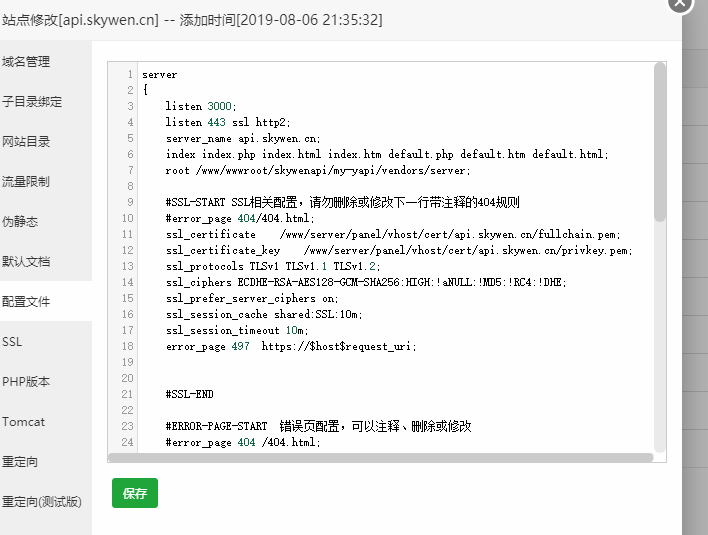The height and width of the screenshot is (535, 708).
Task: Click the #SSL-END comment line
Action: click(x=189, y=394)
